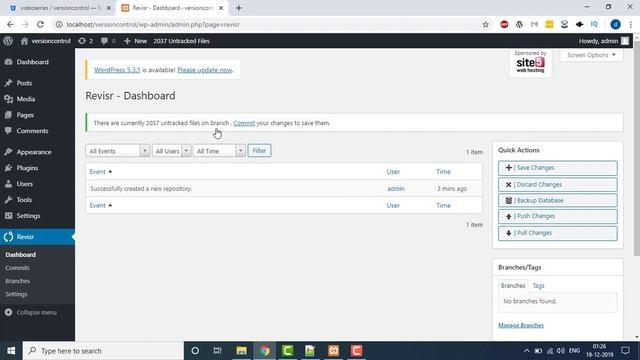Open the versioncontrol site home link
The width and height of the screenshot is (640, 360).
[x=46, y=41]
